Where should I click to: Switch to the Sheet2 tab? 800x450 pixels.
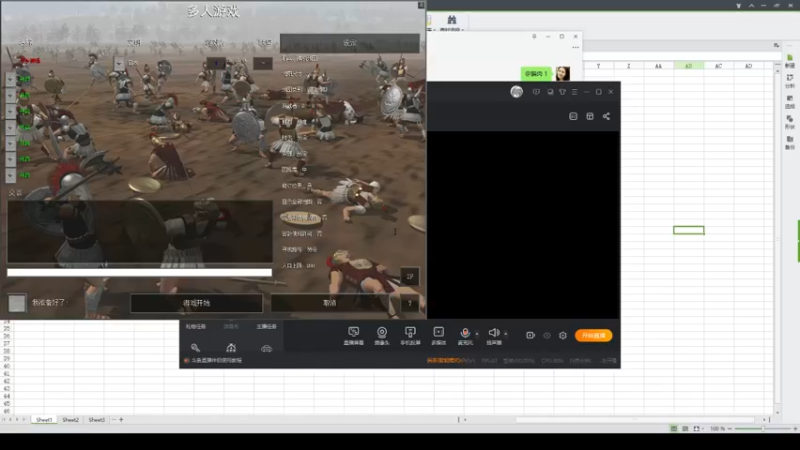pyautogui.click(x=70, y=419)
